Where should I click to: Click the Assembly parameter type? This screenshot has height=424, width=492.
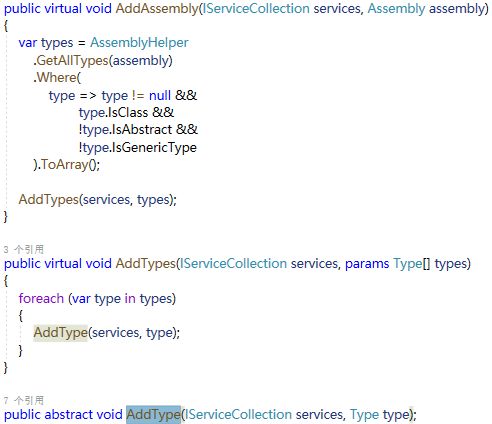pyautogui.click(x=396, y=8)
